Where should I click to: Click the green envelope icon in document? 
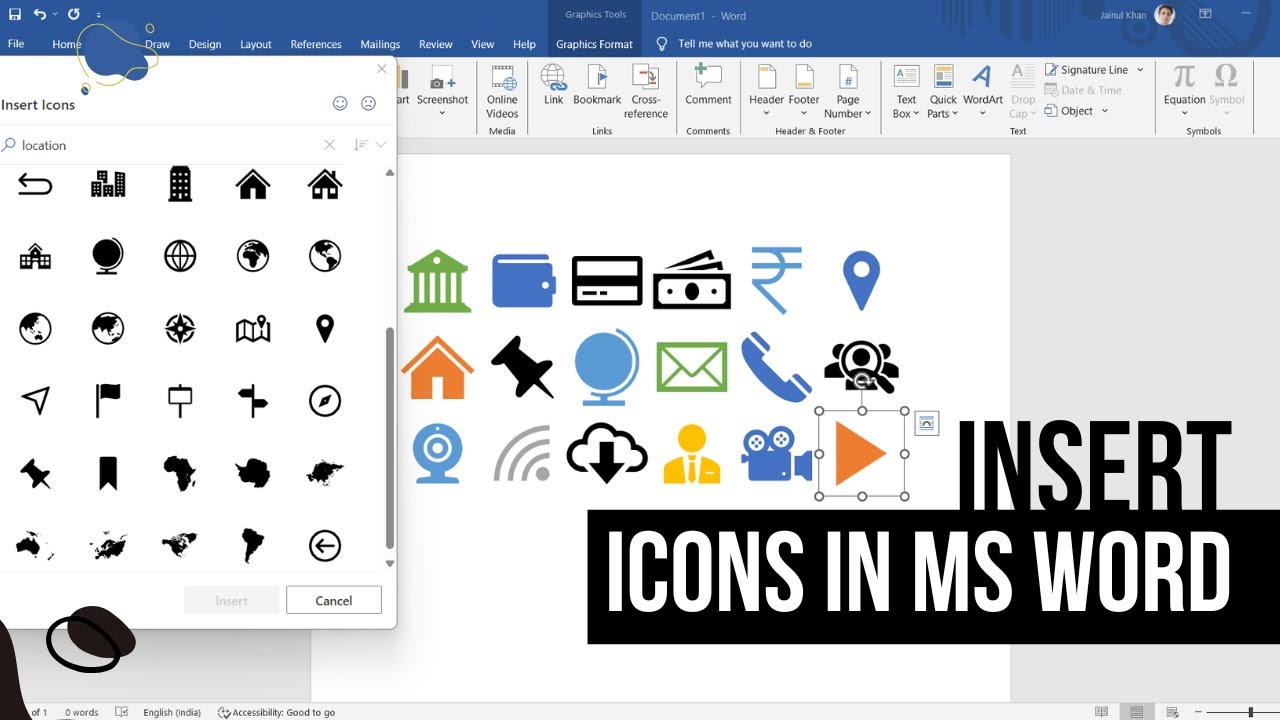(x=692, y=367)
